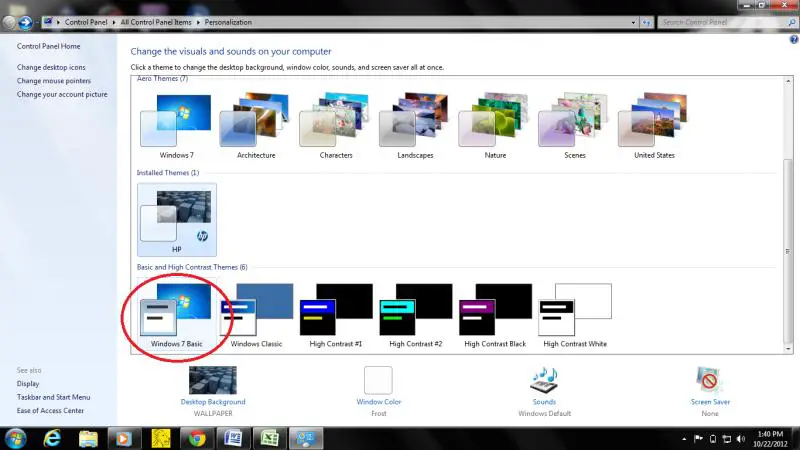Show hidden tray icons arrow
Screen dimensions: 800x450
point(684,439)
